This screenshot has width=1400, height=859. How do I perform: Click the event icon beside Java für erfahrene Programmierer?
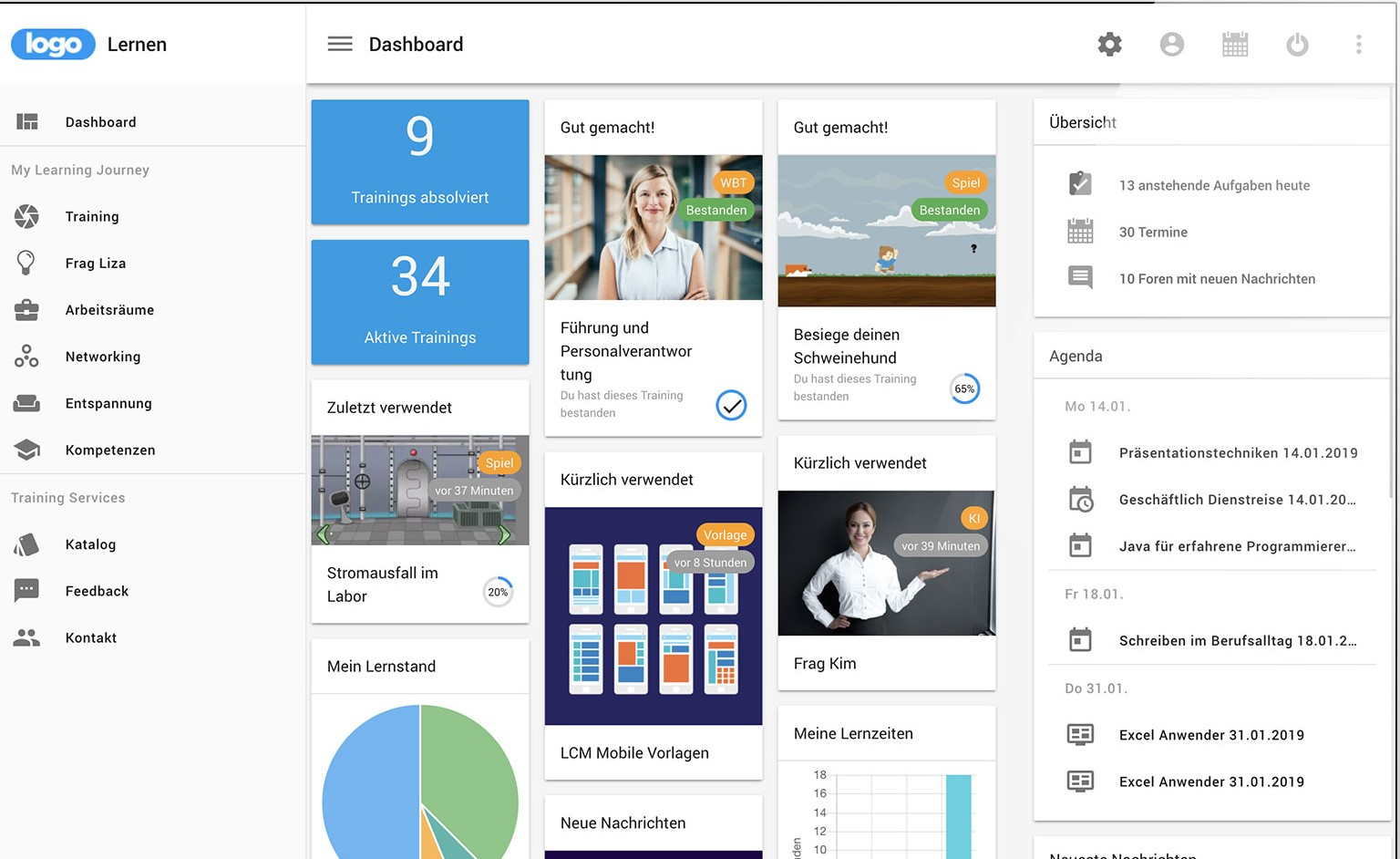point(1080,545)
